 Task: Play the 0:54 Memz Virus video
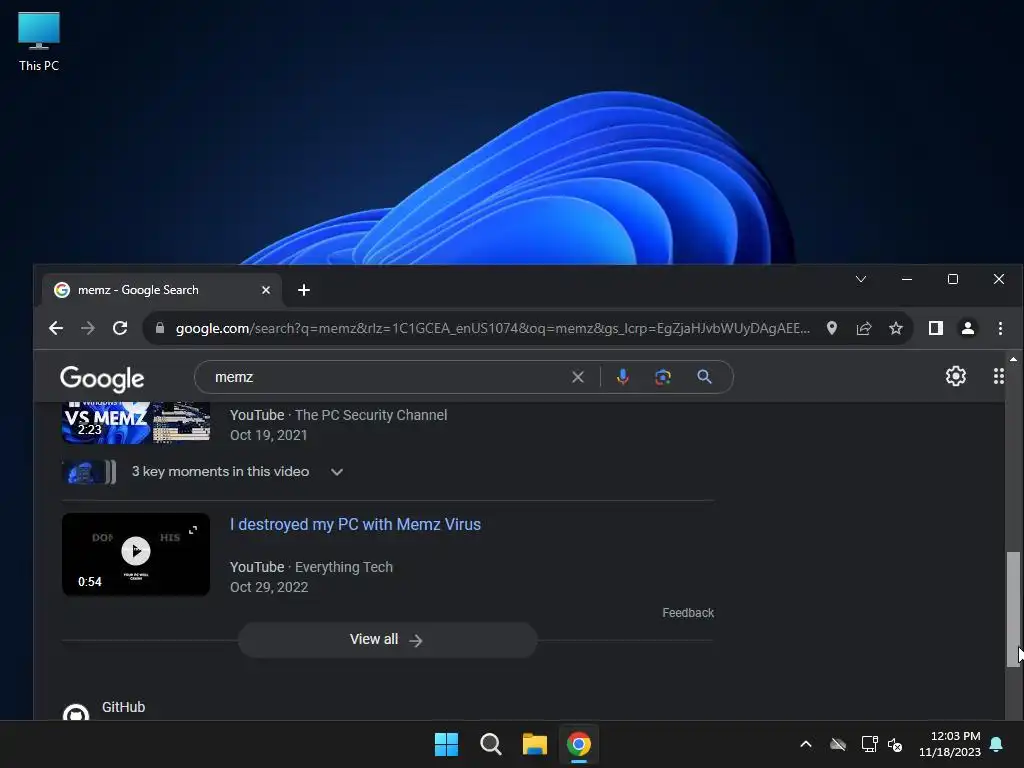pyautogui.click(x=136, y=554)
